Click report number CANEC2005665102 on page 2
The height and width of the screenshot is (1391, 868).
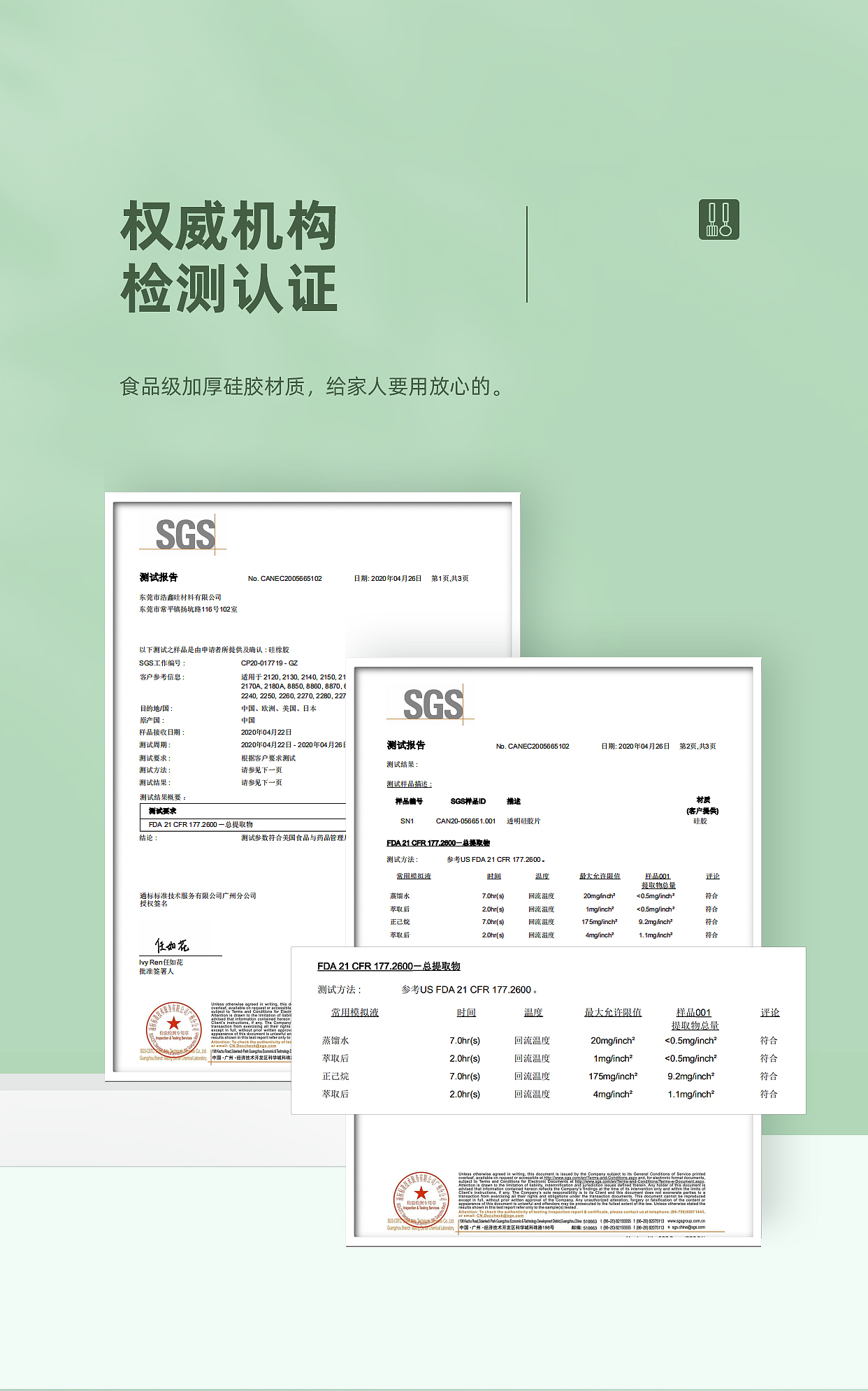click(x=539, y=747)
